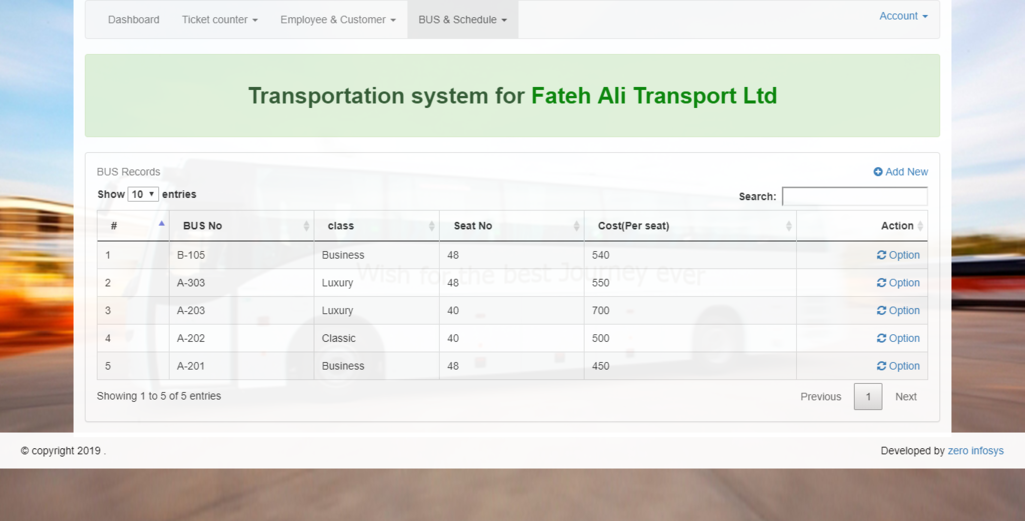Sort table by Cost(Per seat) column
1025x521 pixels.
(x=689, y=226)
